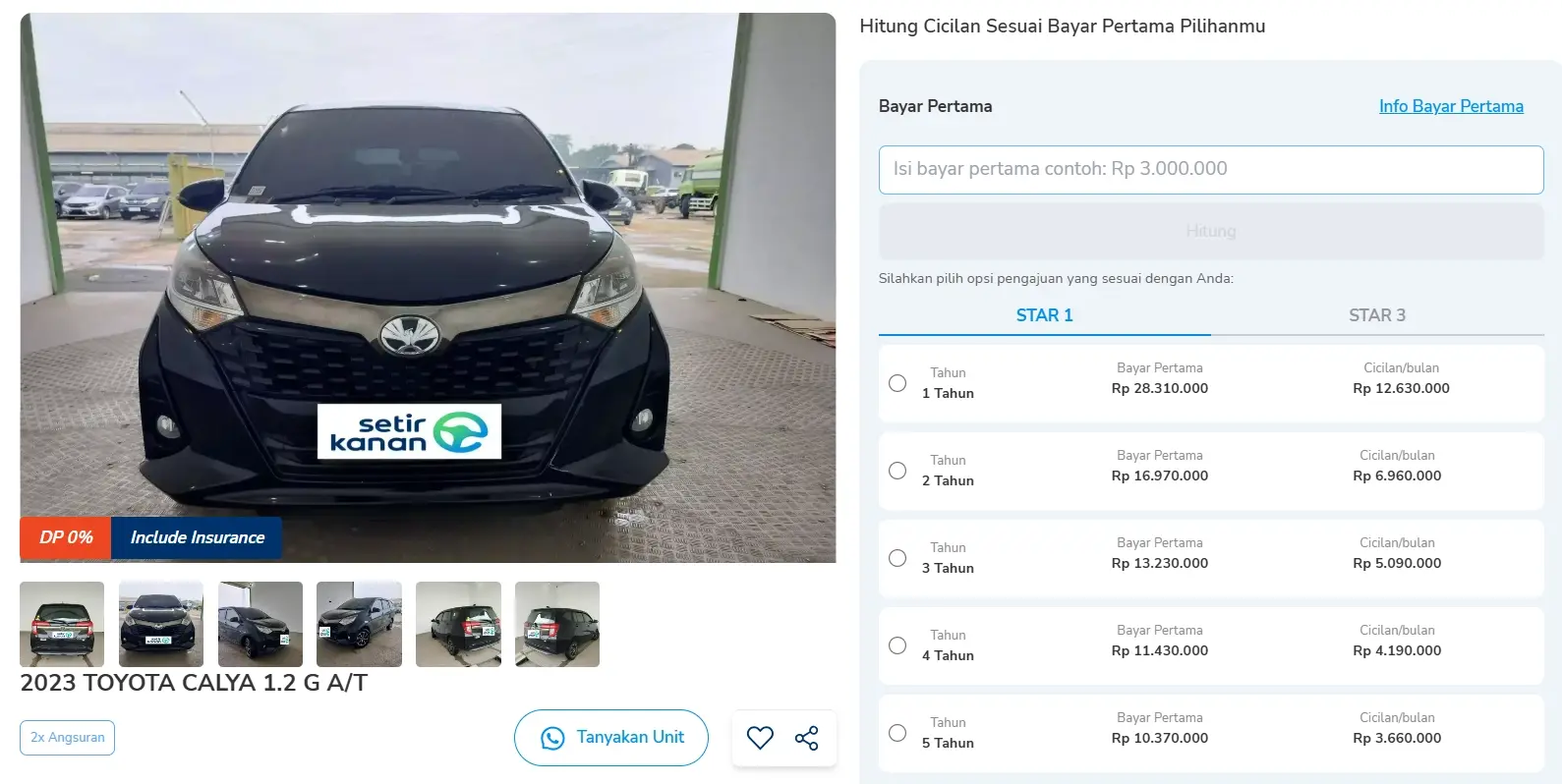
Task: Open the third car thumbnail
Action: coord(260,624)
